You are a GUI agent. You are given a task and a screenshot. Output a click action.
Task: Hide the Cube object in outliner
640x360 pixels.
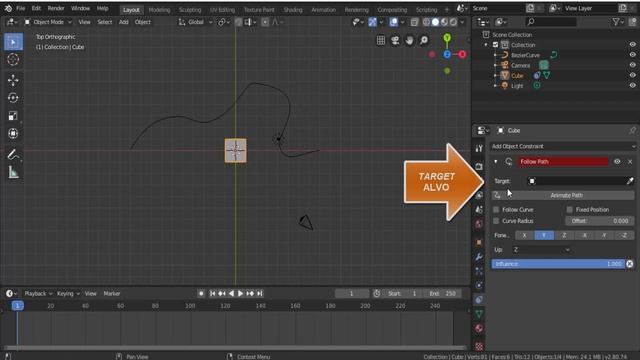pyautogui.click(x=632, y=76)
